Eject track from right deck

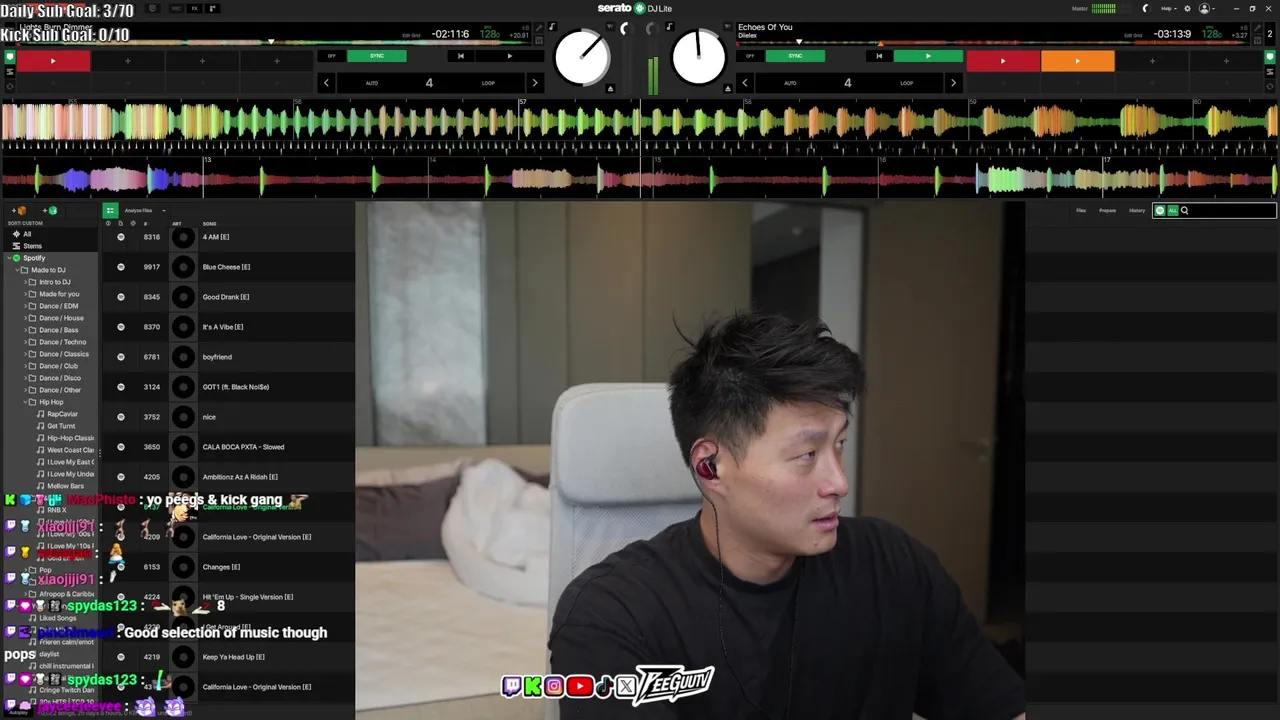coord(727,89)
